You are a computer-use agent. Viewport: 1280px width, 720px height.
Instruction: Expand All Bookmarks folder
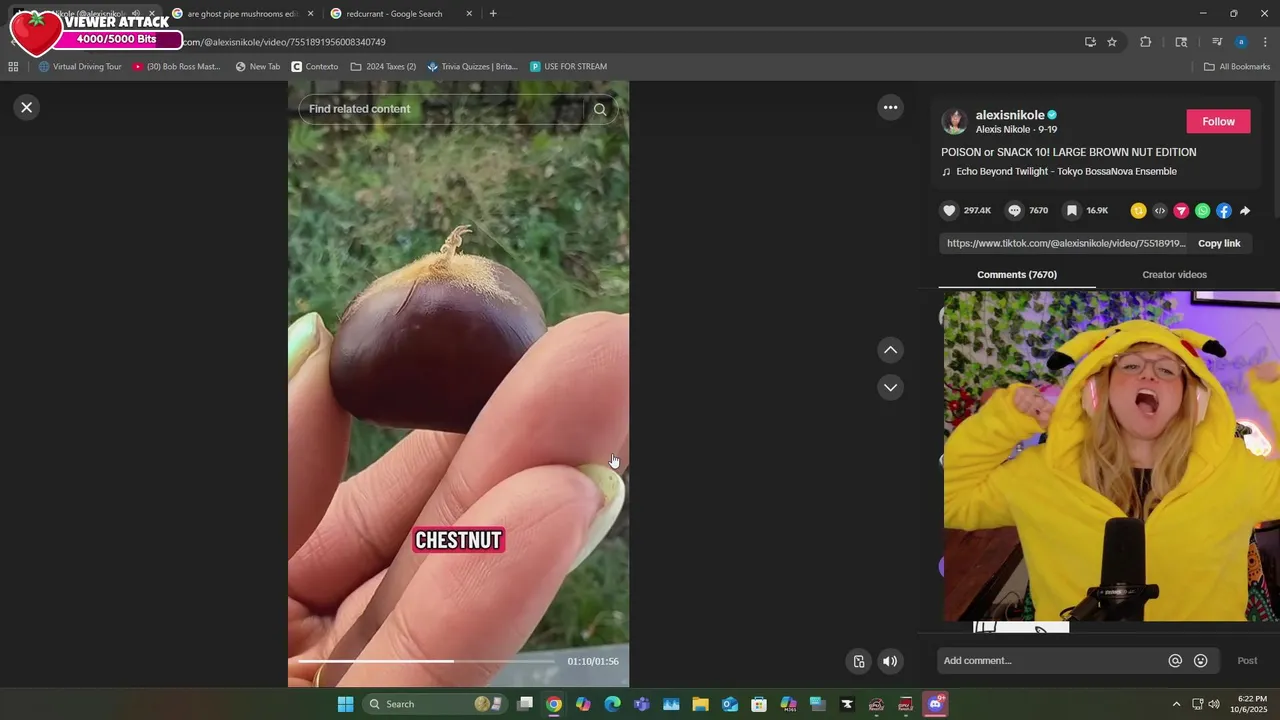(1237, 67)
